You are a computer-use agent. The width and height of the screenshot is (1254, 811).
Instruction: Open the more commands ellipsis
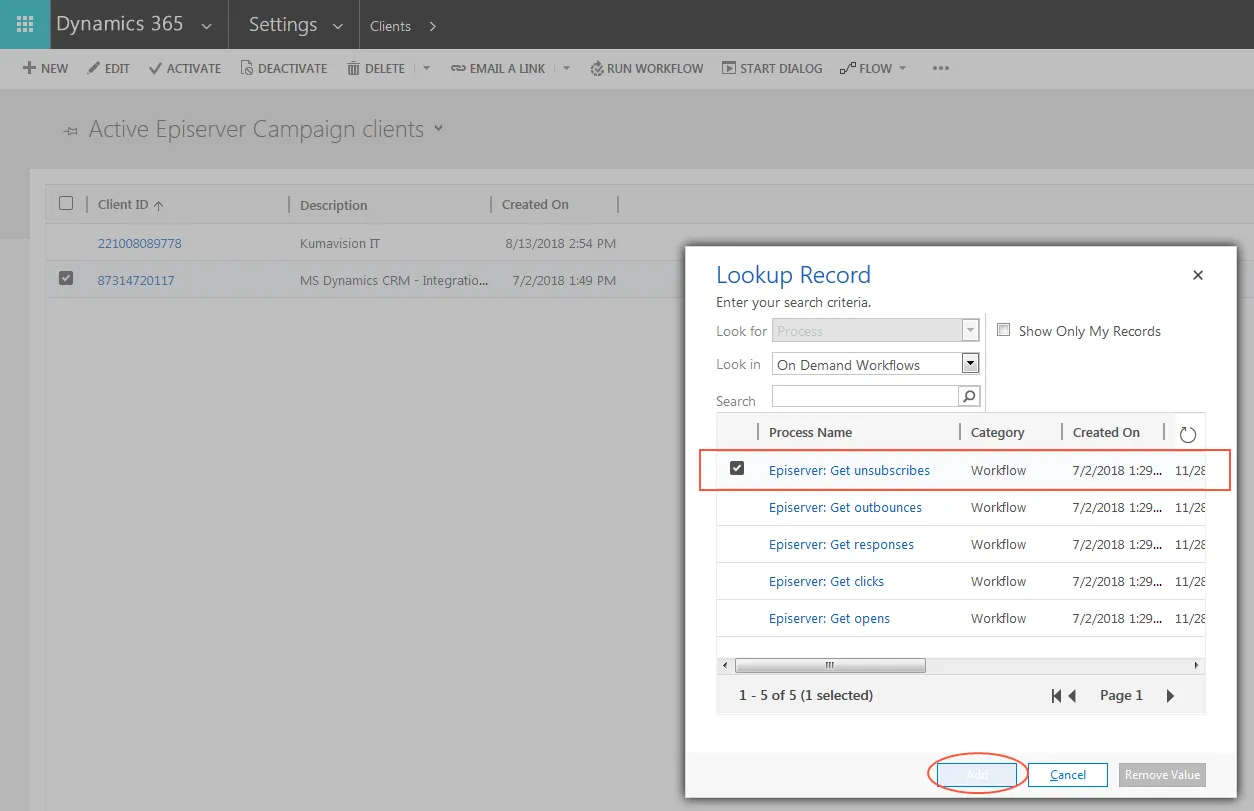coord(940,68)
